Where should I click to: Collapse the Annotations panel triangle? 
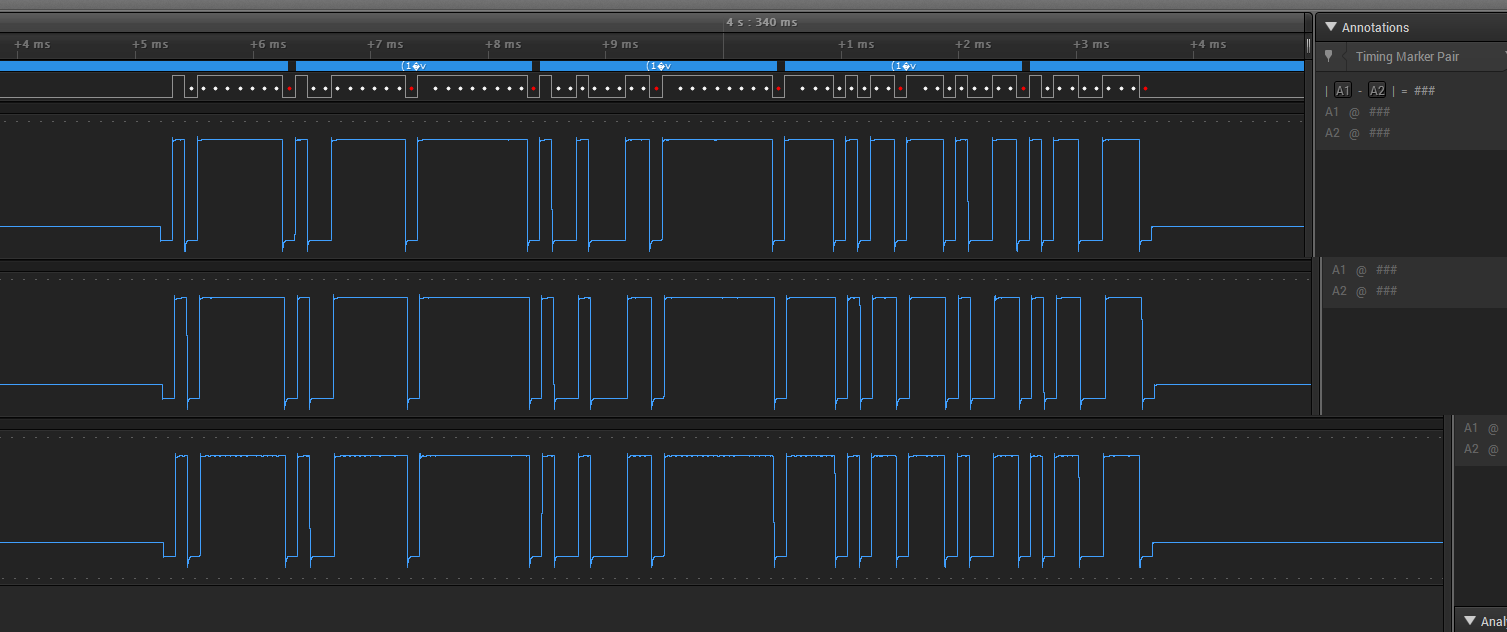click(x=1330, y=28)
